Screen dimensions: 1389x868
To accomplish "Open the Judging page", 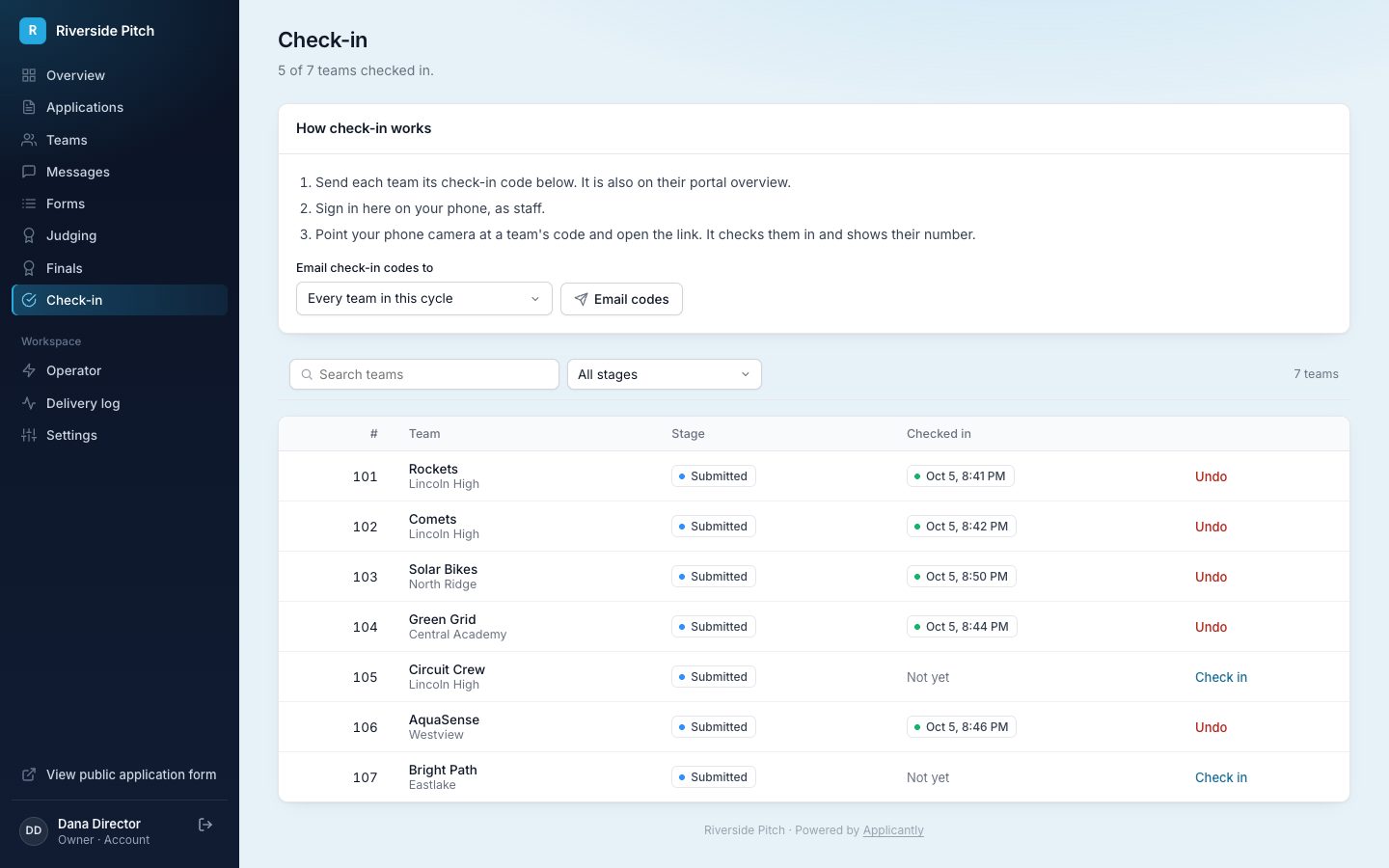I will [120, 235].
